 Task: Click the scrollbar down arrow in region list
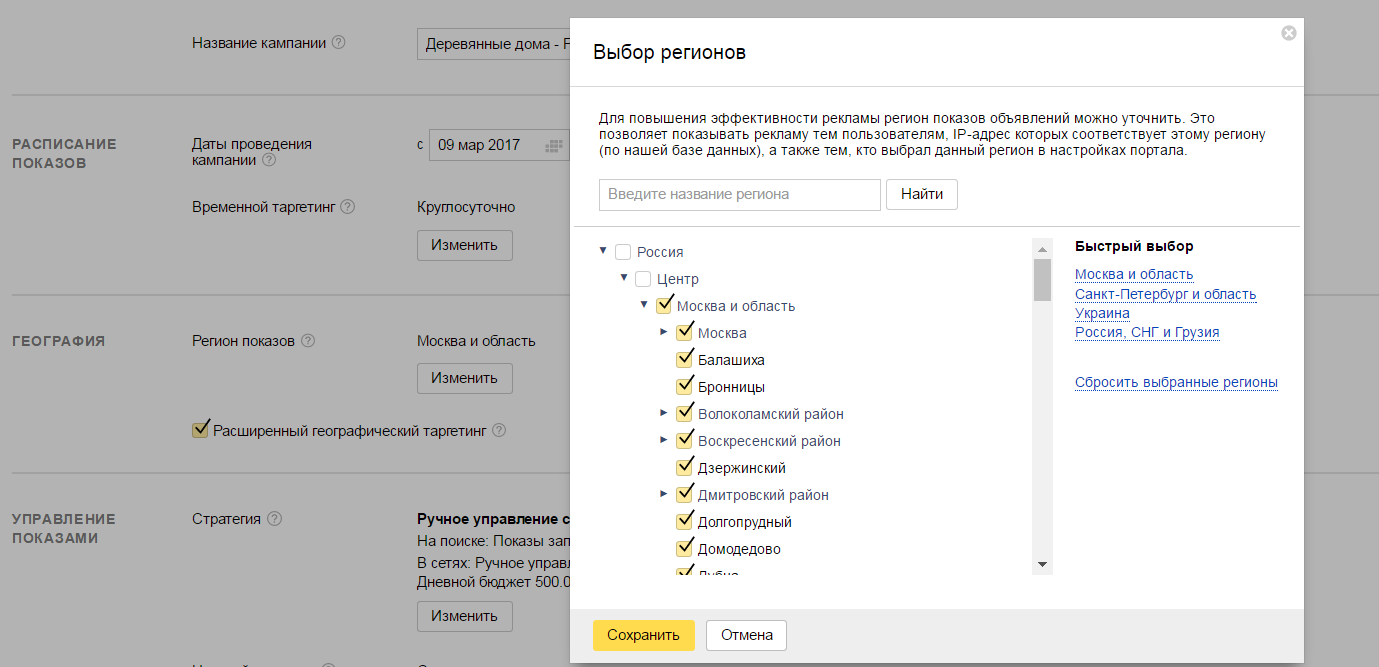click(x=1042, y=565)
